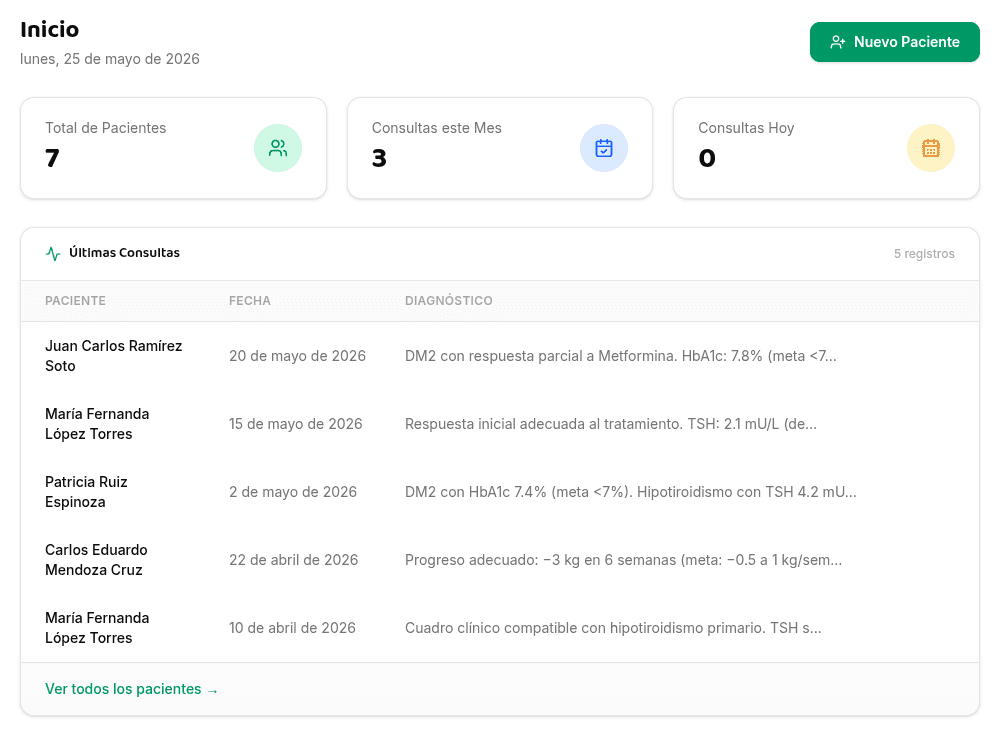
Task: Open Ver todos los pacientes link
Action: pos(132,689)
